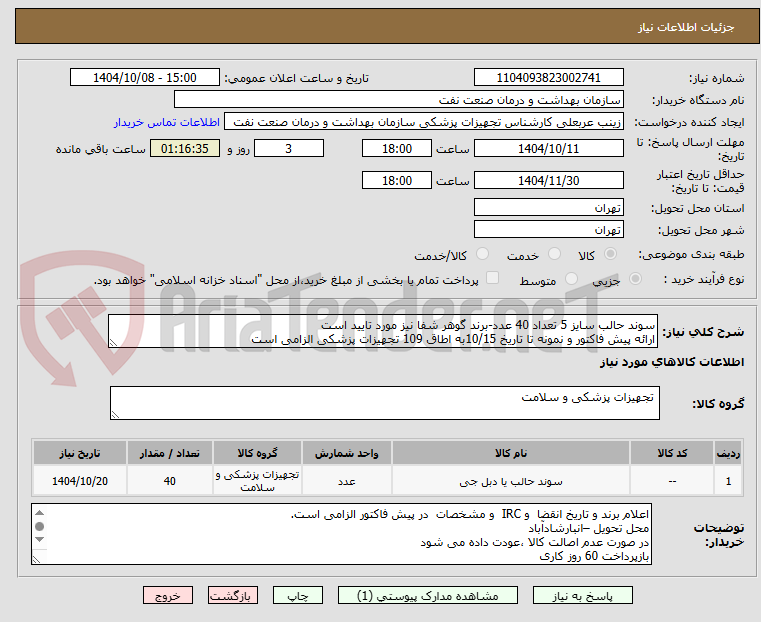This screenshot has width=761, height=622.
Task: Click the گروه کالا table column header
Action: (x=257, y=453)
